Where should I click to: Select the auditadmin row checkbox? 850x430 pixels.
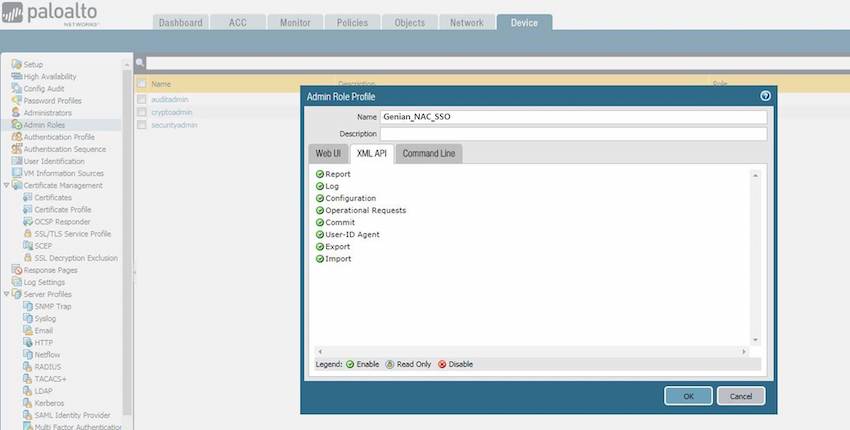pos(142,100)
